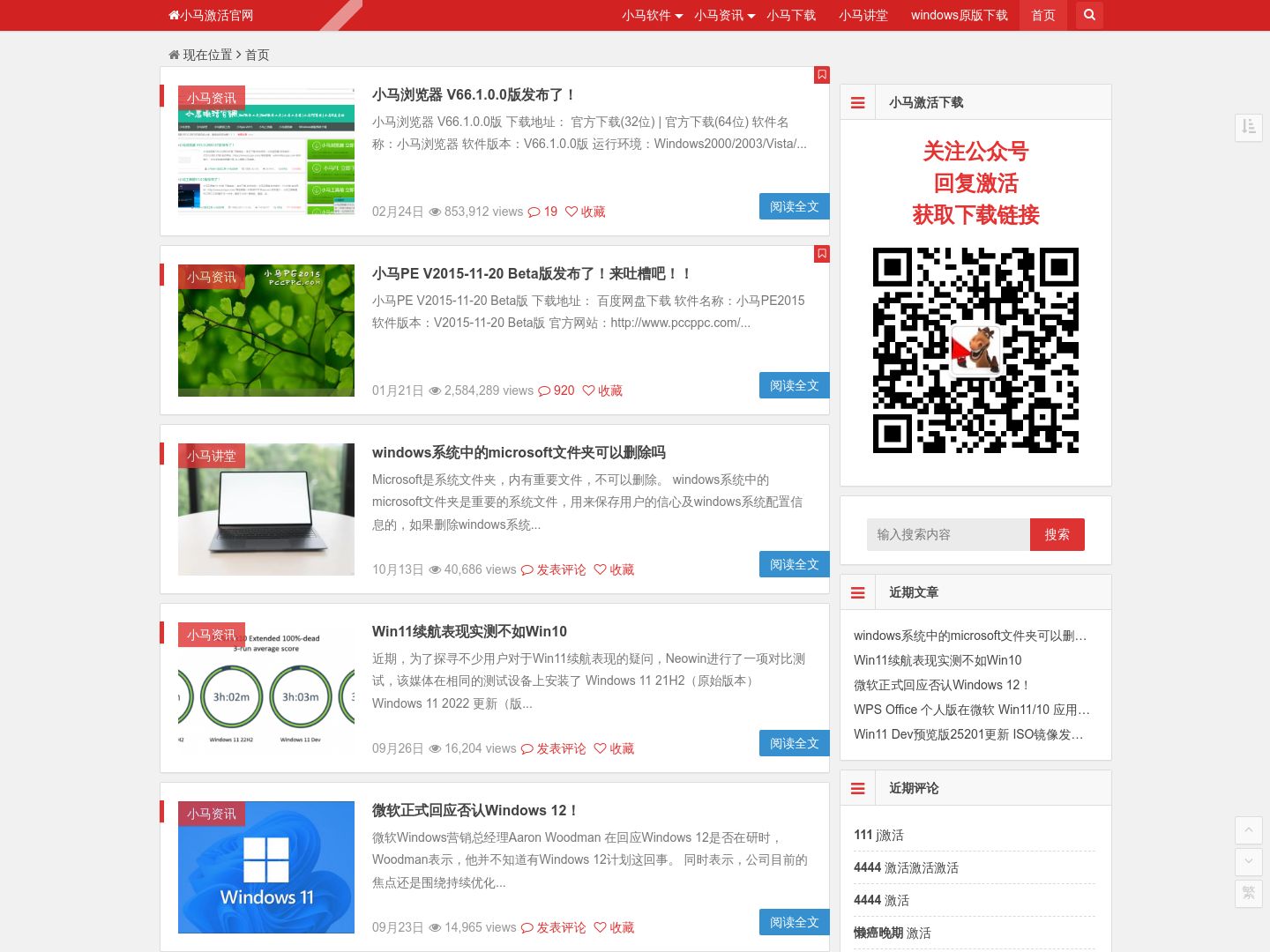The image size is (1270, 952).
Task: Focus the 输入搜索内容 search field
Action: click(x=948, y=534)
